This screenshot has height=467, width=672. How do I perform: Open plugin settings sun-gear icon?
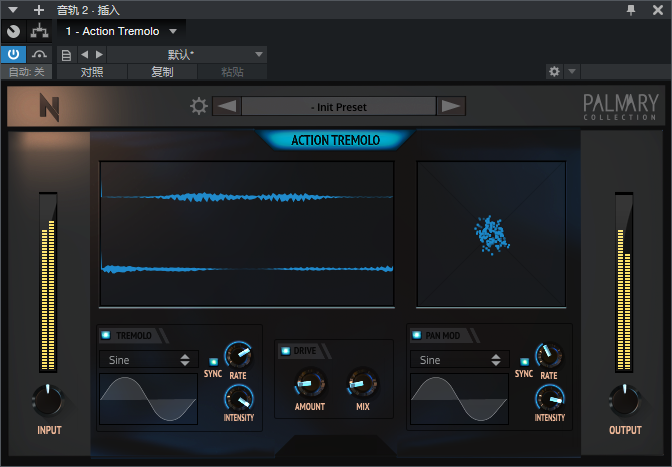pos(199,106)
